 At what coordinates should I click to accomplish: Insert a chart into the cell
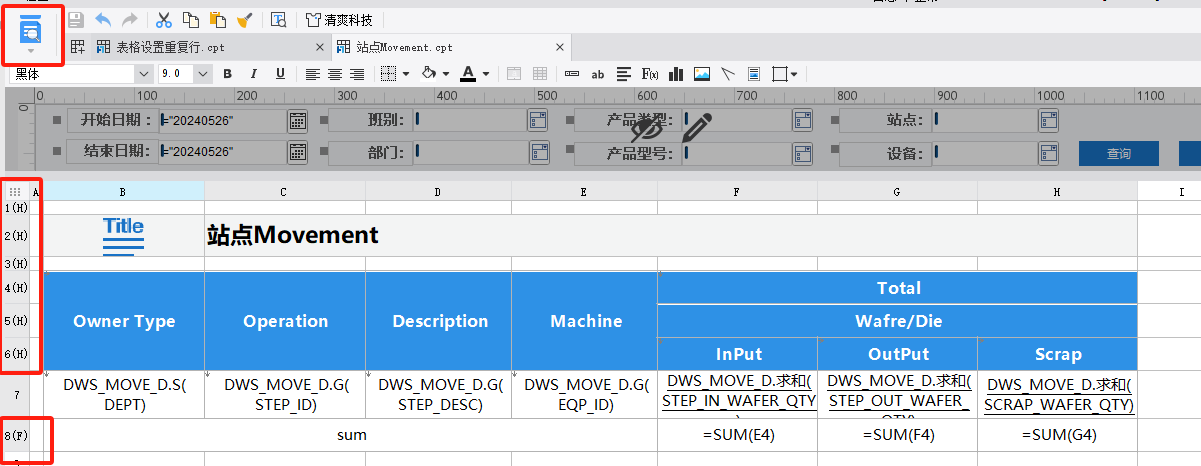point(676,73)
